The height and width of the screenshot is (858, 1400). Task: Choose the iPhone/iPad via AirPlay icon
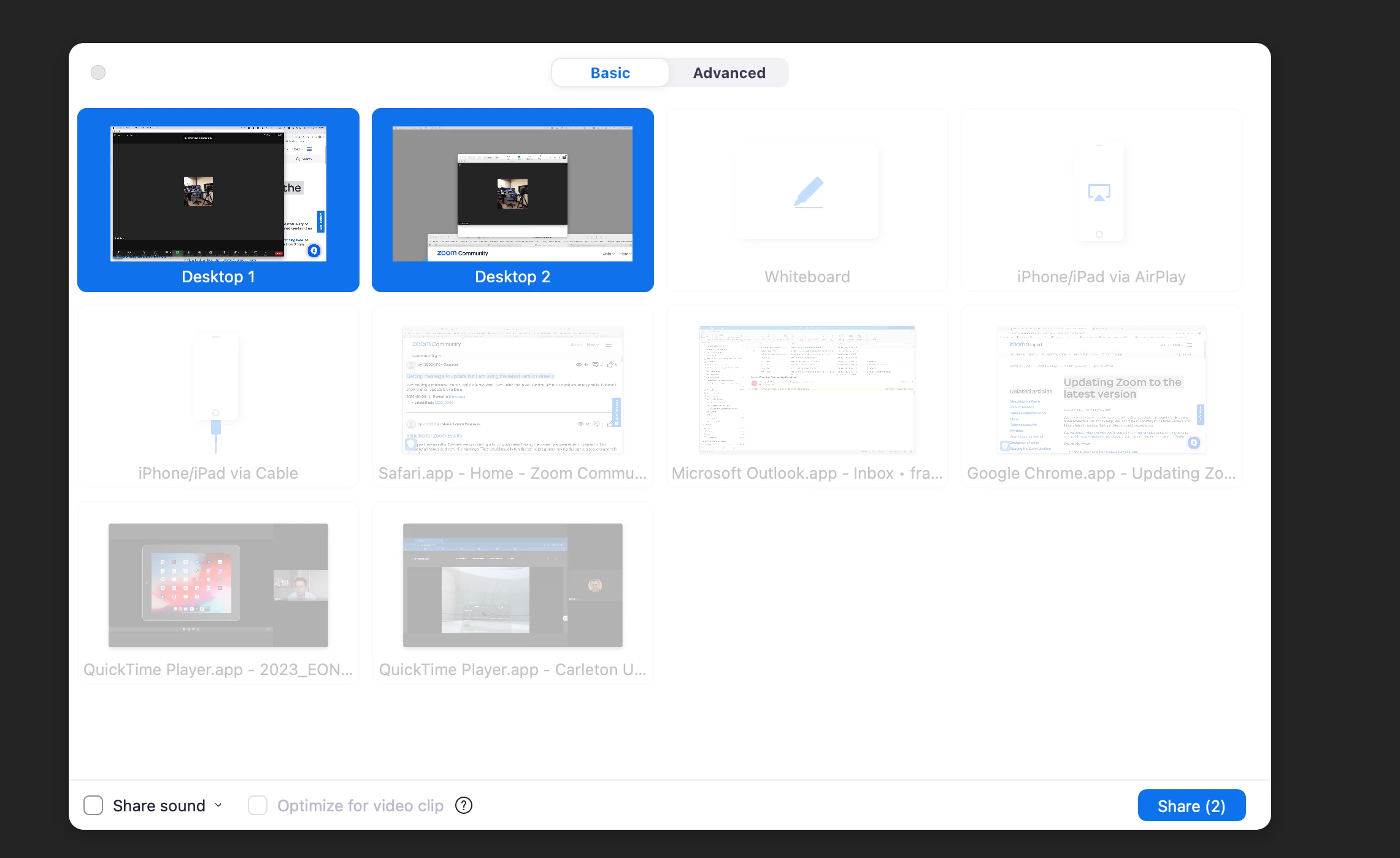1099,192
